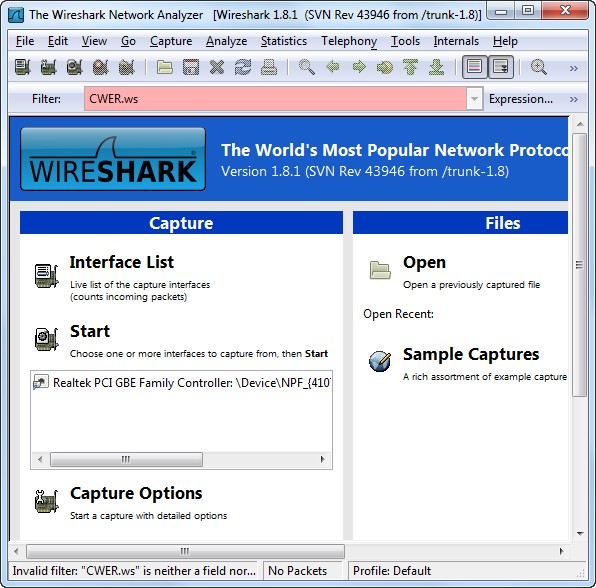Click the No Packets status bar field
This screenshot has height=588, width=596.
(x=297, y=571)
